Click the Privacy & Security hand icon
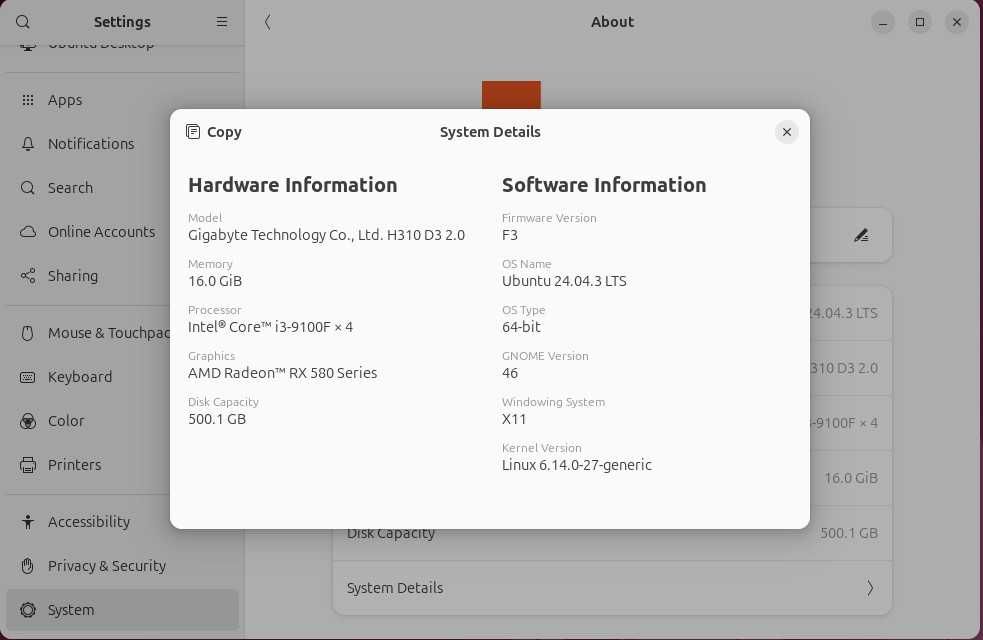 click(x=28, y=565)
